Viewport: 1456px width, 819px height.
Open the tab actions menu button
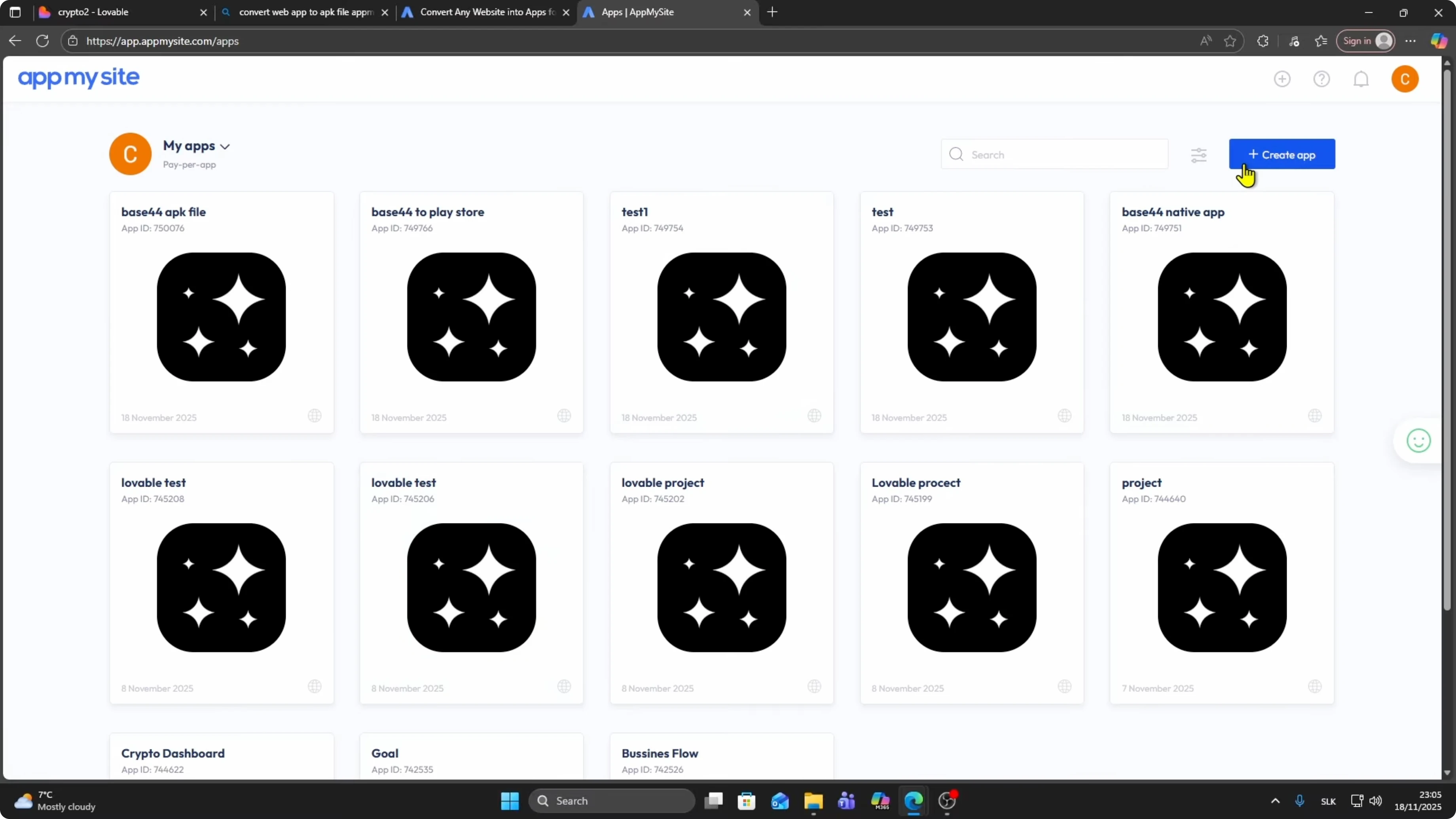click(x=15, y=12)
